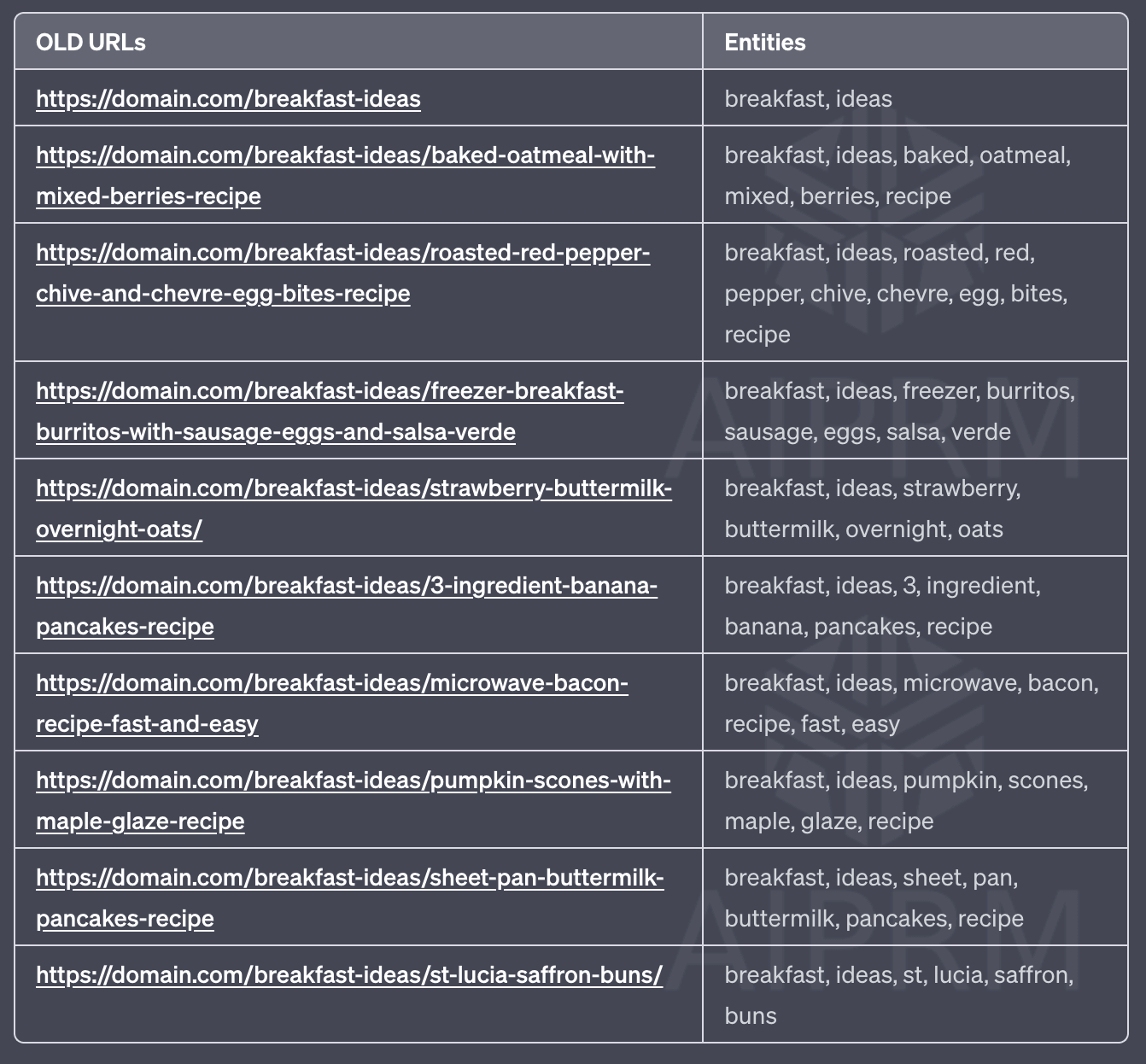Open the freezer-breakfast-burritos URL link
This screenshot has width=1146, height=1064.
coord(330,412)
